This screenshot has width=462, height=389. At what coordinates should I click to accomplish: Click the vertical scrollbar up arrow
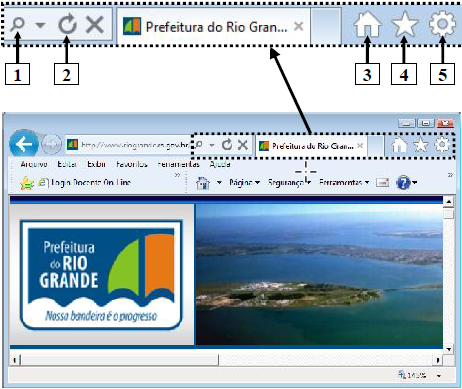[449, 202]
